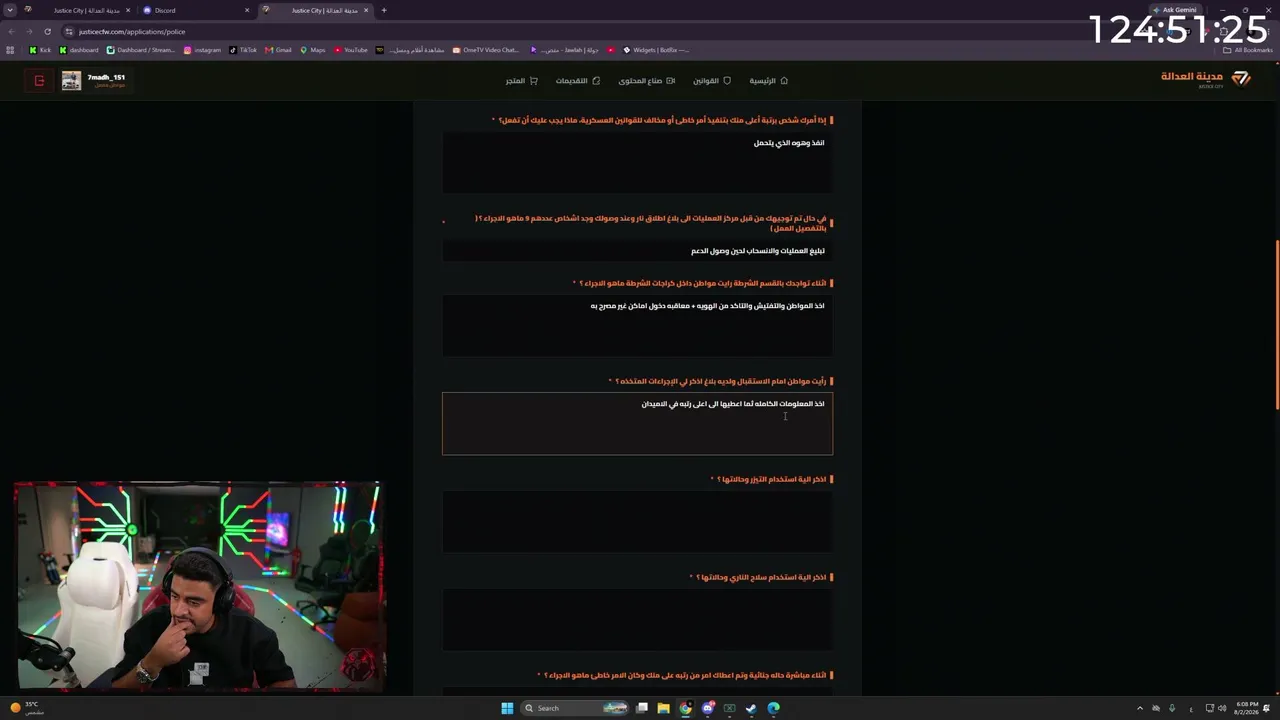1280x720 pixels.
Task: Click the justicecfw.com address bar
Action: (600, 31)
